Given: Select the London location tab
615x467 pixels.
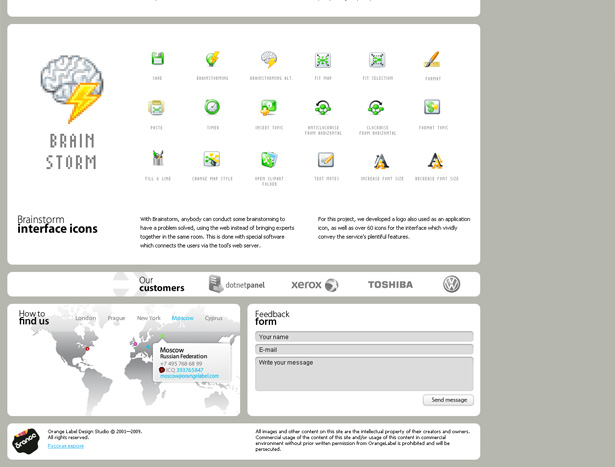Looking at the screenshot, I should click(x=86, y=318).
